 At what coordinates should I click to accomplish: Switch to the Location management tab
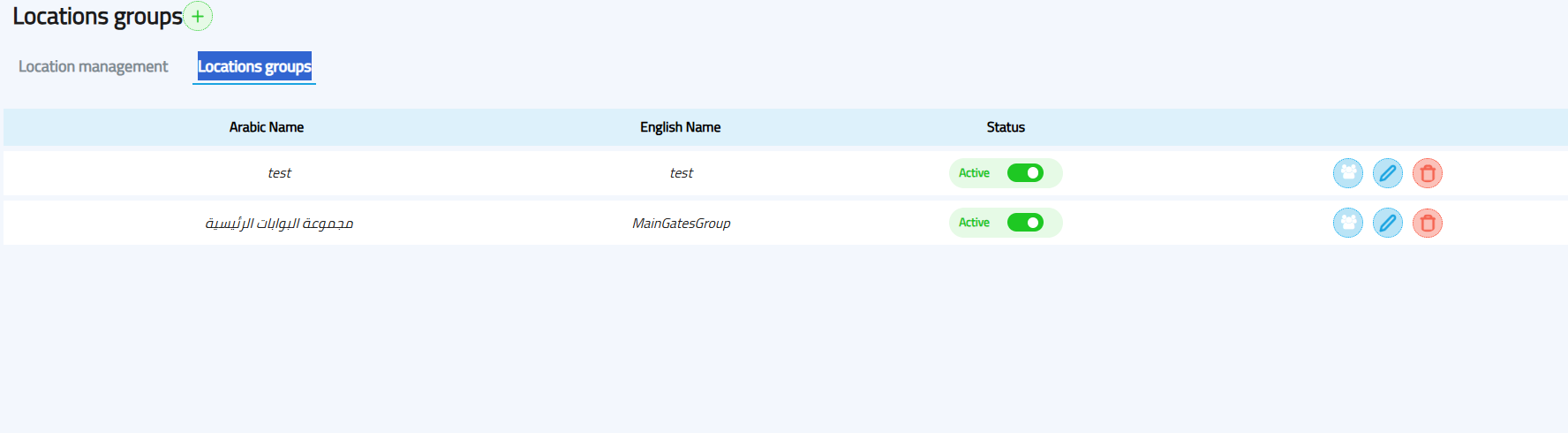93,66
